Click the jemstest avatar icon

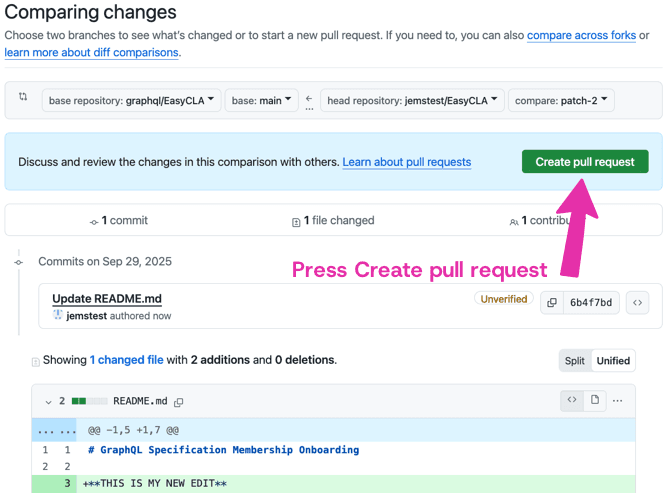point(58,315)
